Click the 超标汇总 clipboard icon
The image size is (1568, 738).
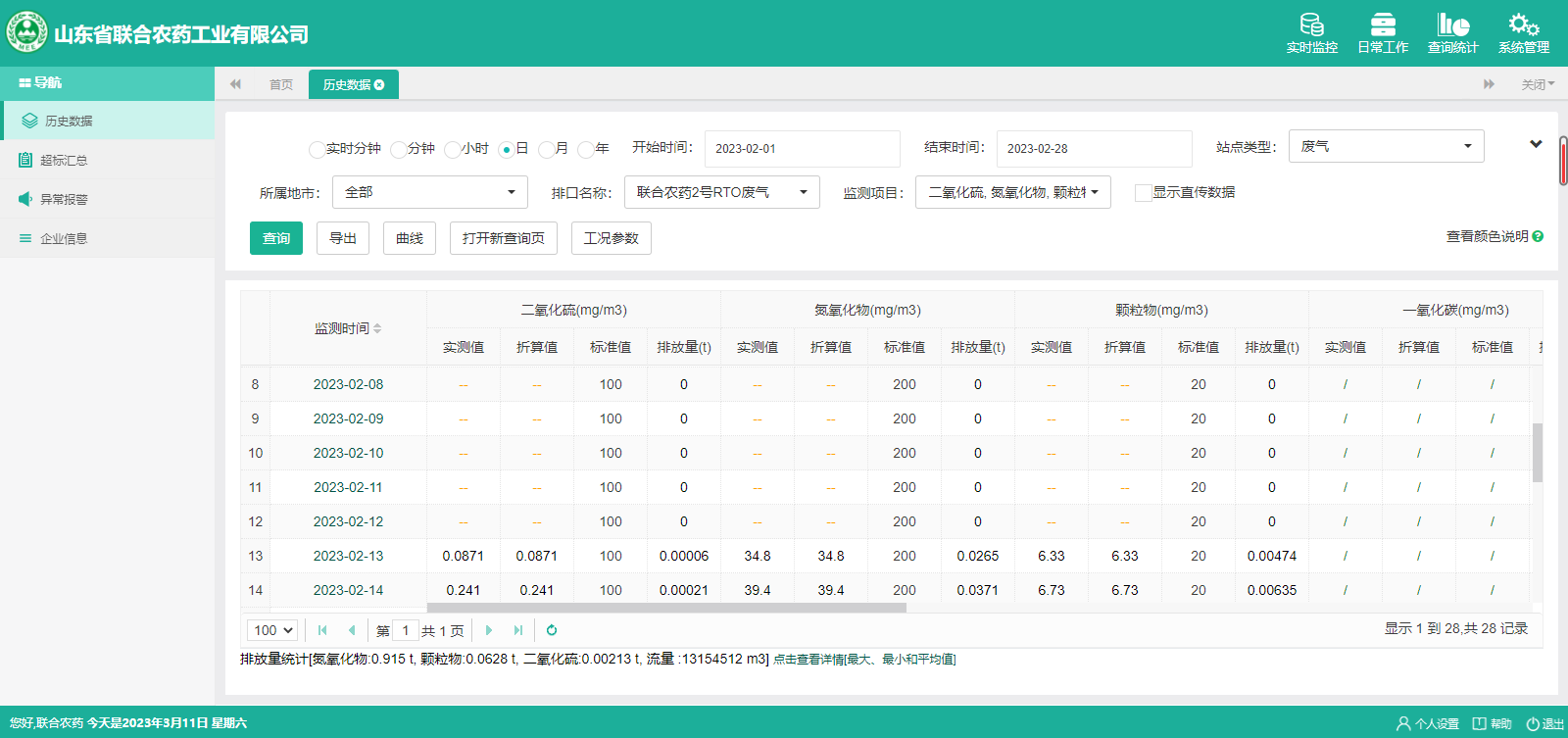pos(25,160)
